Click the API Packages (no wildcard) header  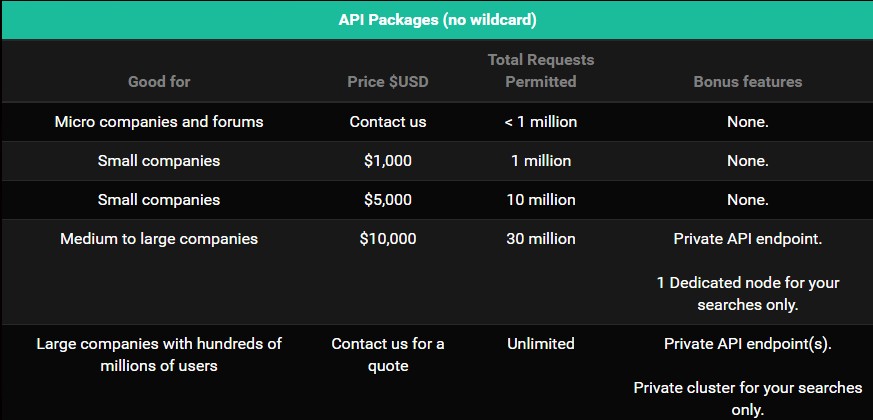click(x=437, y=20)
